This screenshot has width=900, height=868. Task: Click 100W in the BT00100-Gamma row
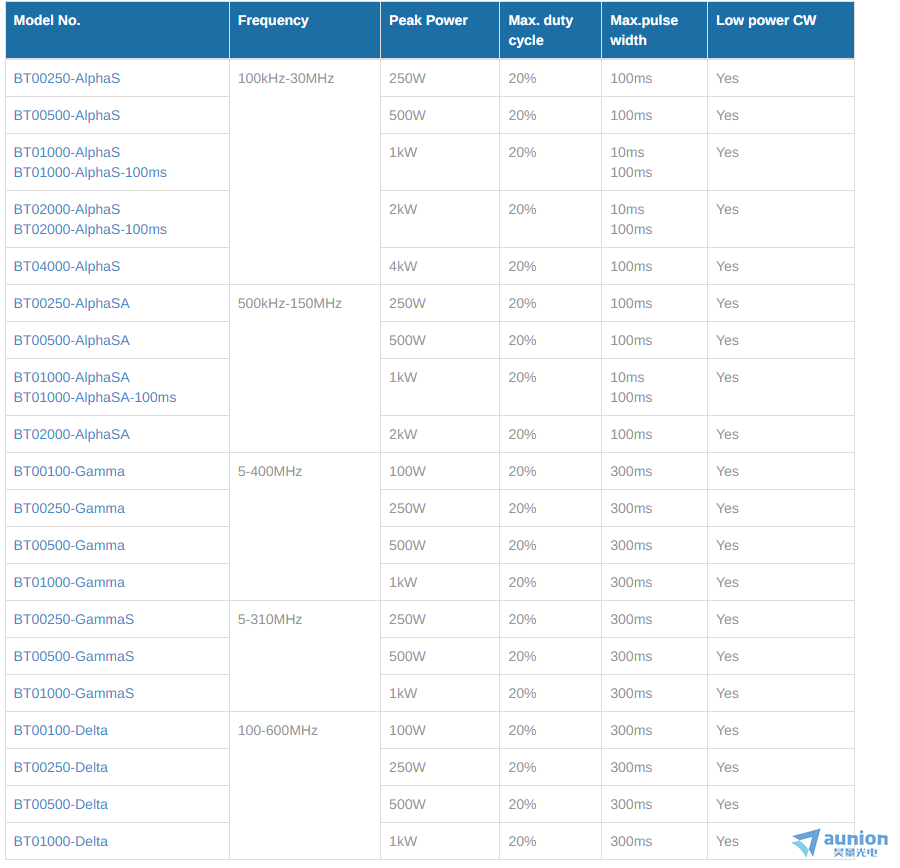click(x=407, y=471)
